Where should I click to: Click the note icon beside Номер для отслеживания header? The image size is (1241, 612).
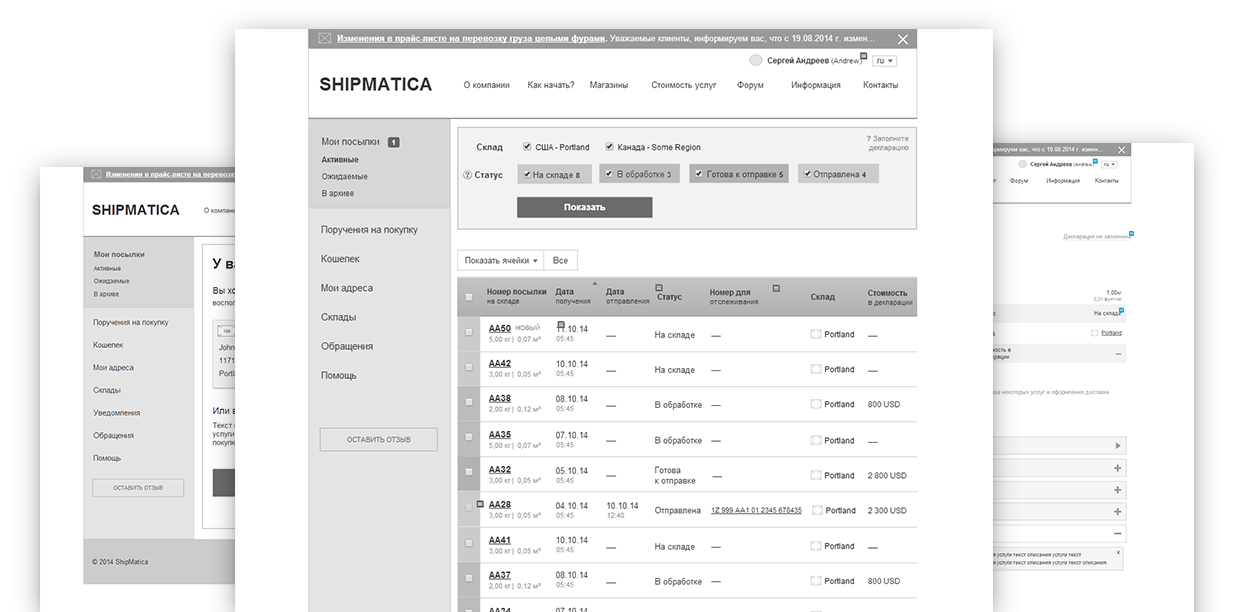[776, 289]
